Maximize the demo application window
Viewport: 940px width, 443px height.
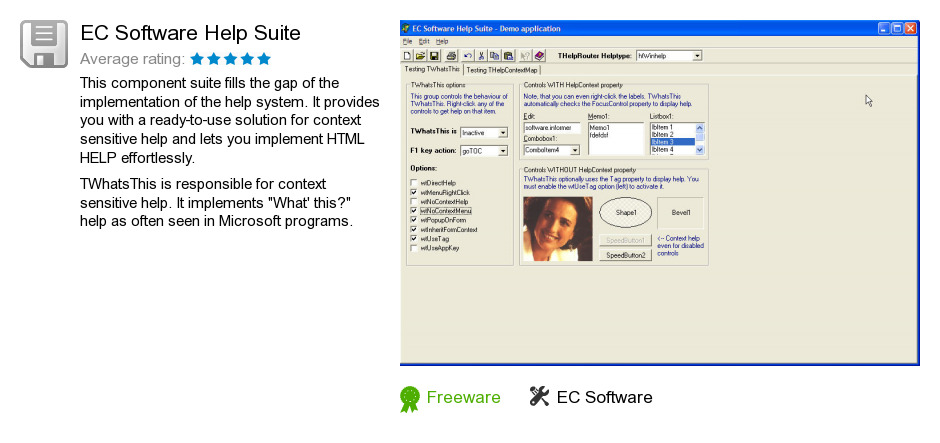tap(897, 28)
